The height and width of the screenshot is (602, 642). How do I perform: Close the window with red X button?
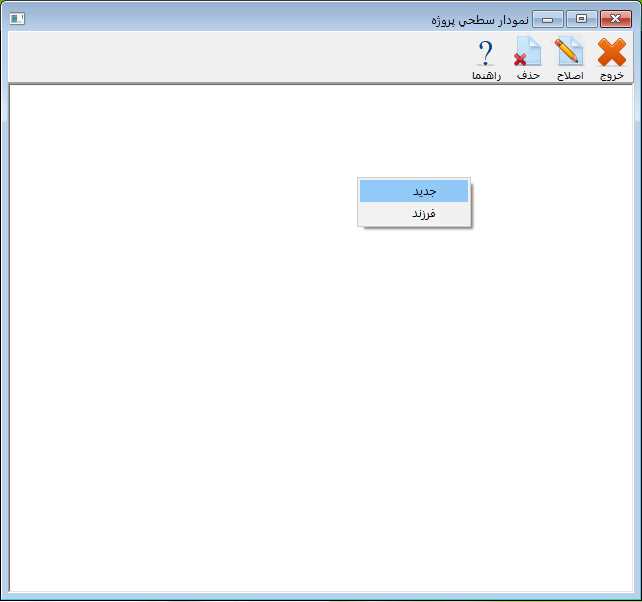click(616, 19)
